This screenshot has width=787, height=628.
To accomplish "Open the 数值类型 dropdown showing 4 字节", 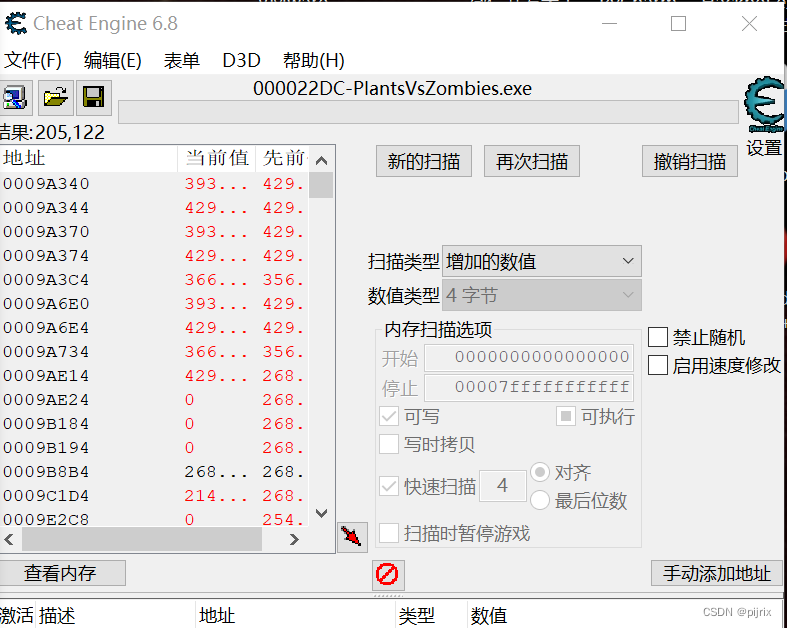I will click(x=542, y=295).
